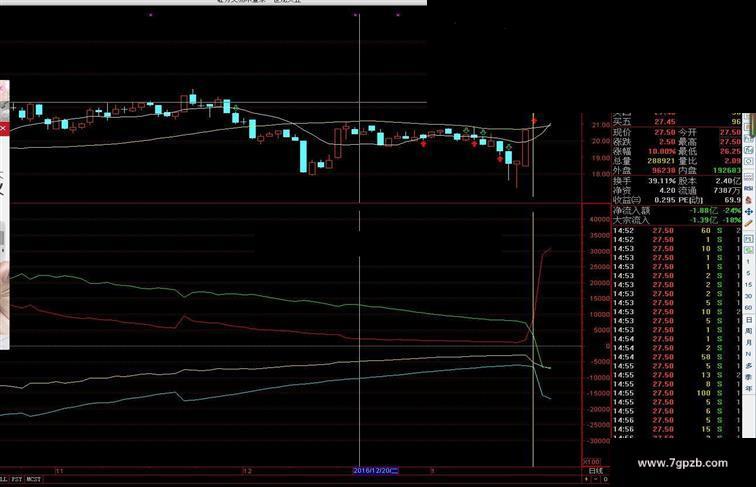
Task: Click the 净流入额 row
Action: (677, 211)
